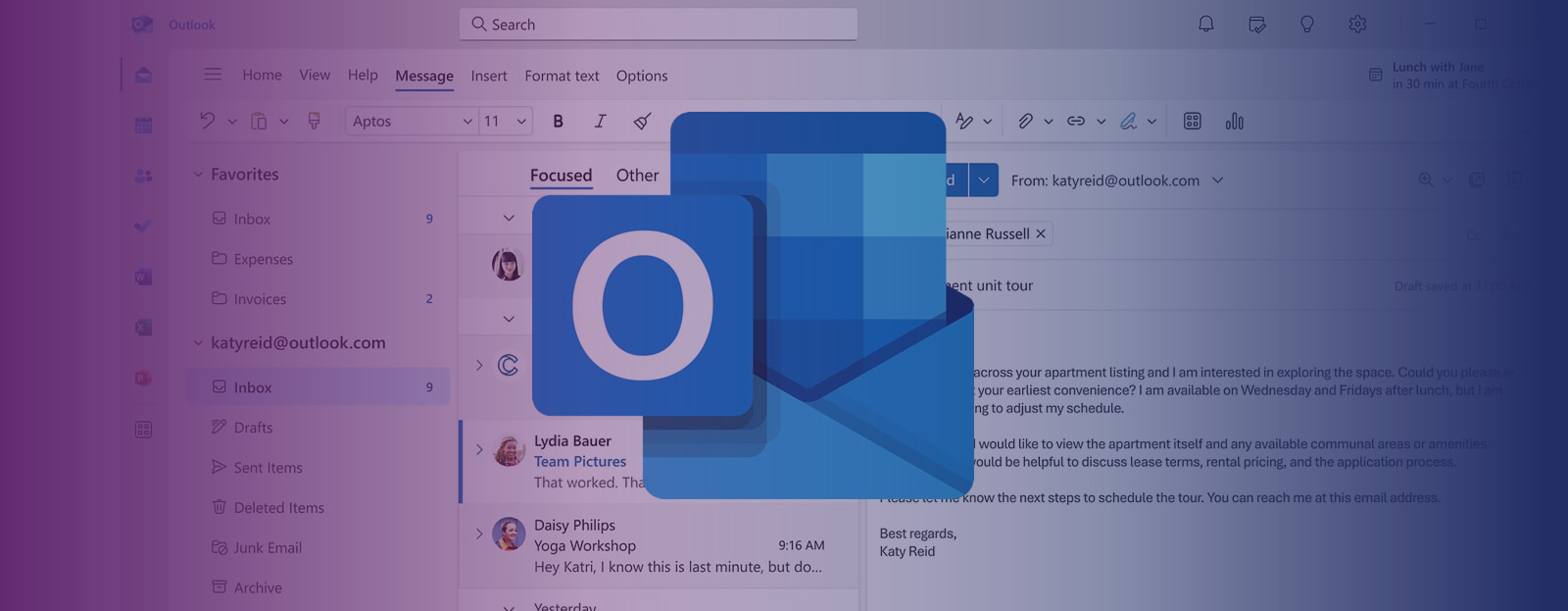The width and height of the screenshot is (1568, 611).
Task: Click the Attach file paperclip
Action: click(x=1025, y=121)
